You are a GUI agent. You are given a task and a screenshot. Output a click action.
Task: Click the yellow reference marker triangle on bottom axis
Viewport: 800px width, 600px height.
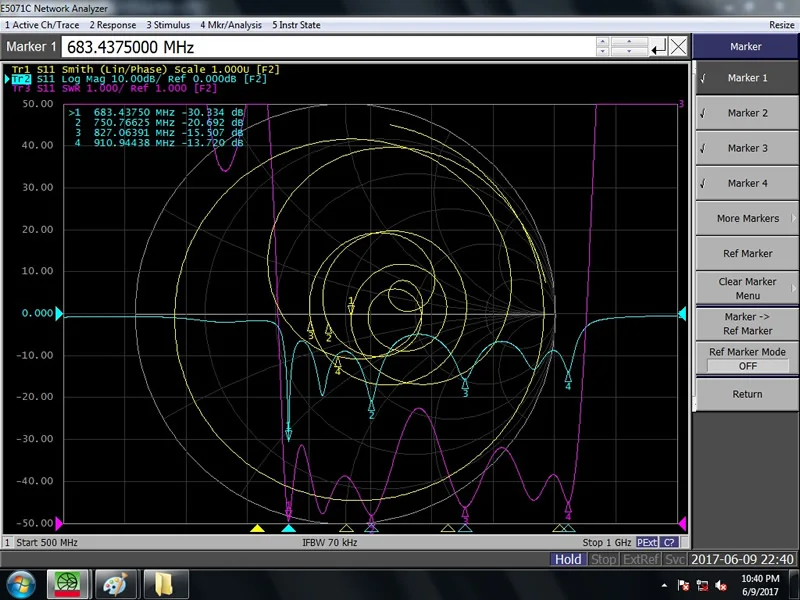tap(257, 528)
